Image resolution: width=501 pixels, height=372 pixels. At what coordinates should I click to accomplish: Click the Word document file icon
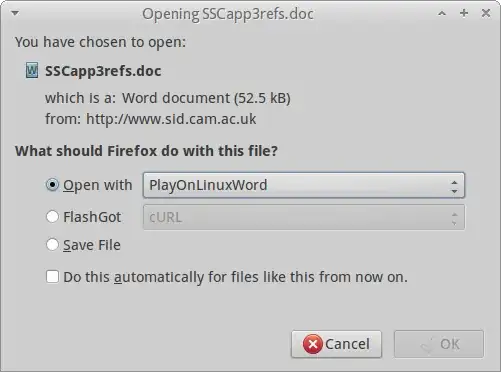(32, 70)
